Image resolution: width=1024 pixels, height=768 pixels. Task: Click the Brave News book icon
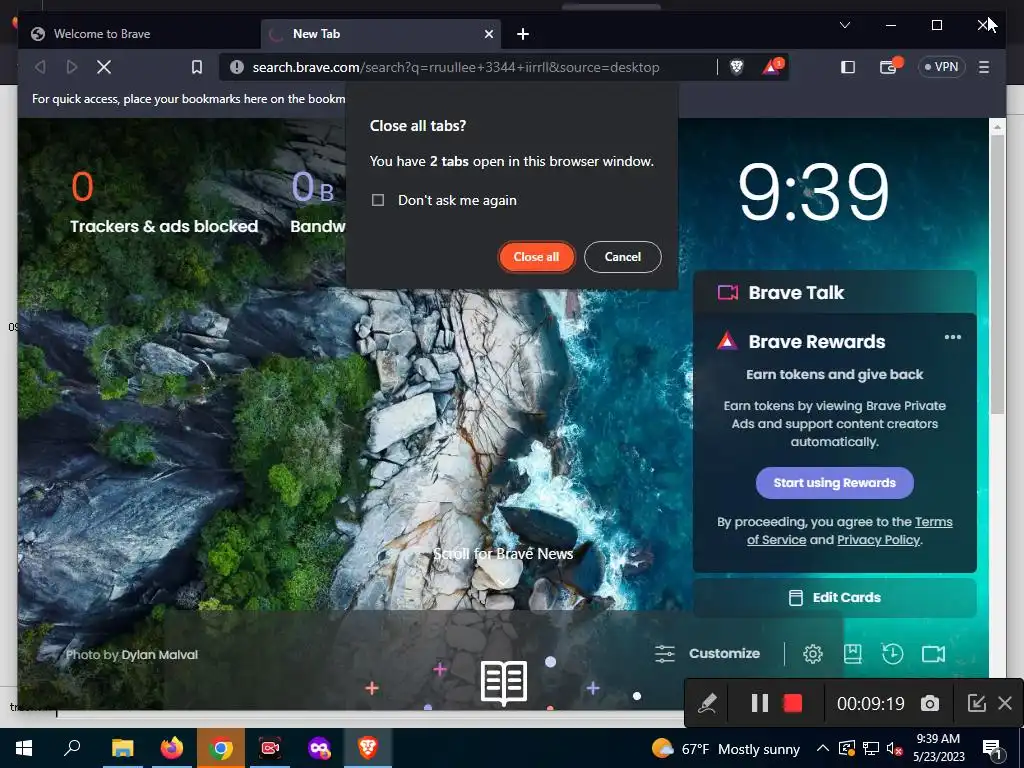pyautogui.click(x=504, y=682)
